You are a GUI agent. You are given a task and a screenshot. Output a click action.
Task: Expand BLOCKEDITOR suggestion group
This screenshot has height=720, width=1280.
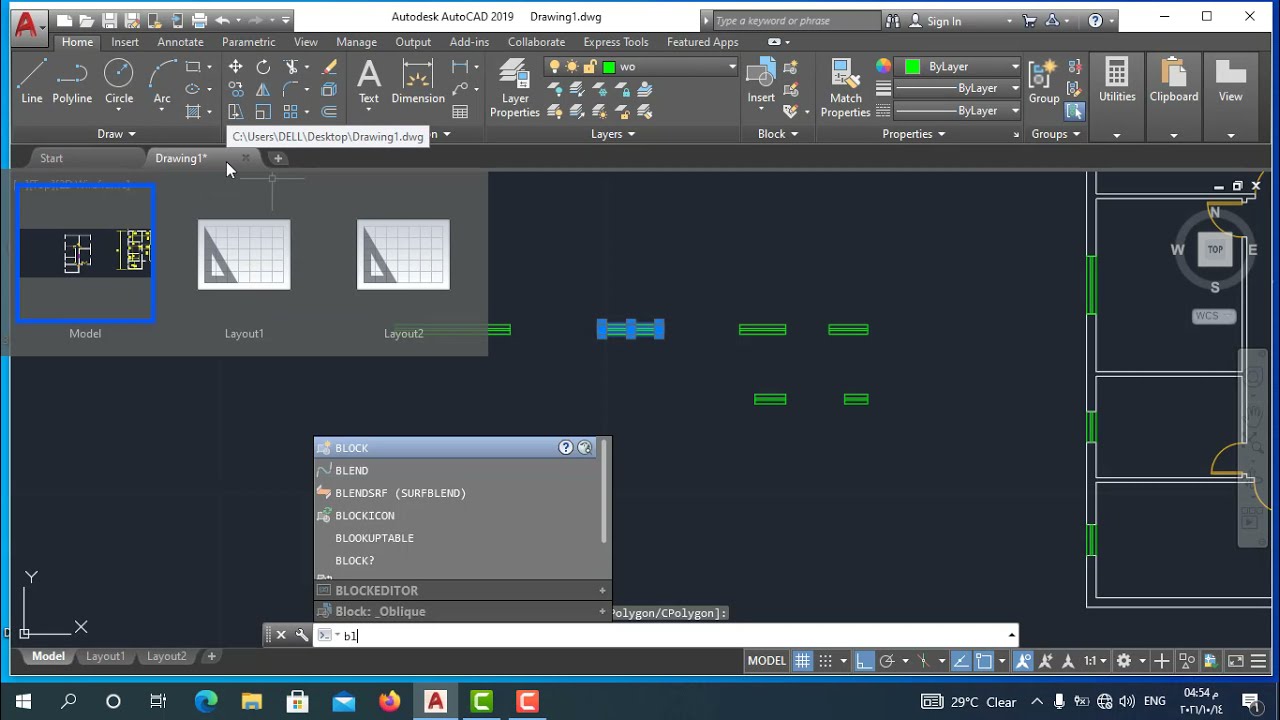click(x=602, y=591)
